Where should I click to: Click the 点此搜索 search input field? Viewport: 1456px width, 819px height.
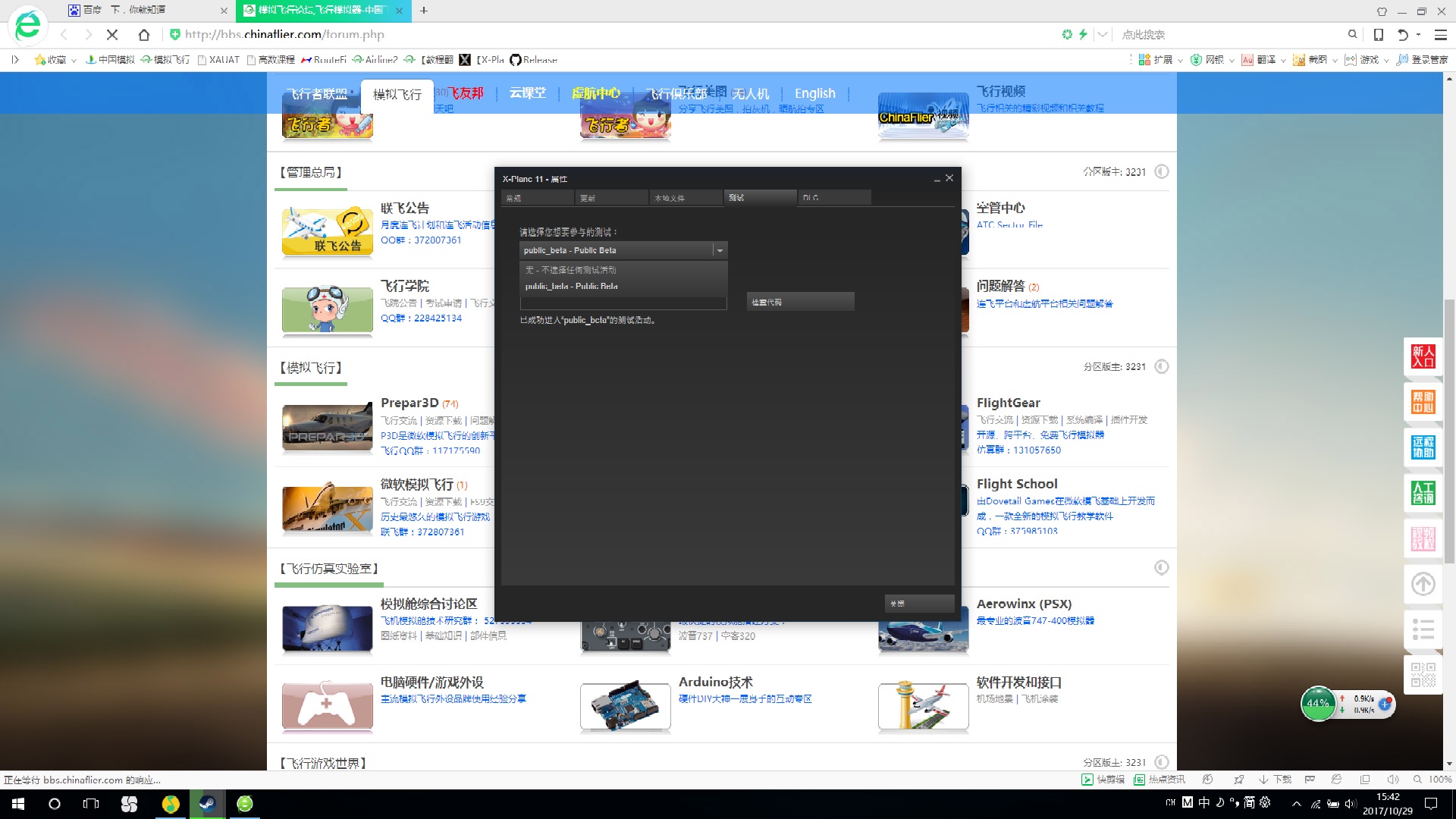pyautogui.click(x=1228, y=34)
